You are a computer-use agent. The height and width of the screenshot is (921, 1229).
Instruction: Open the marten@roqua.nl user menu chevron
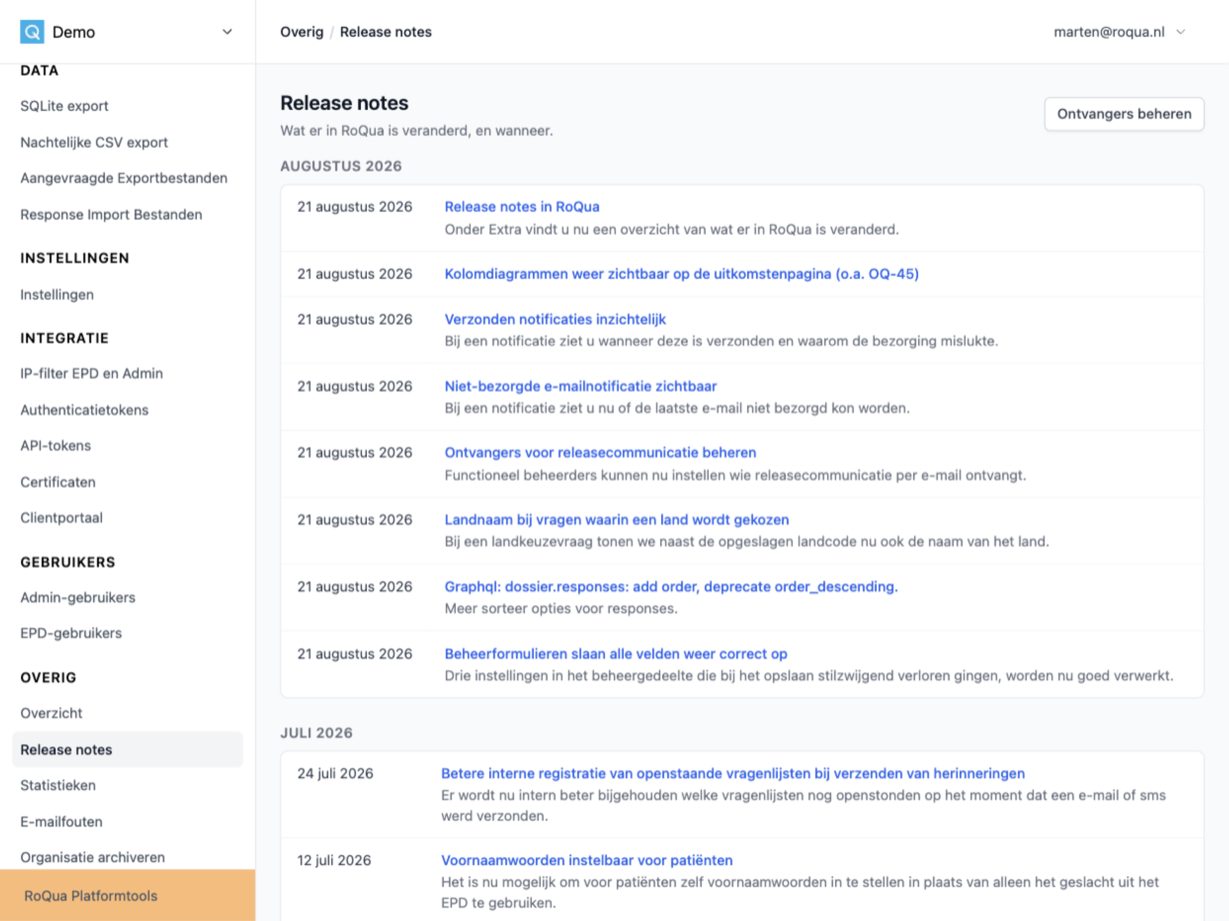[x=1181, y=32]
